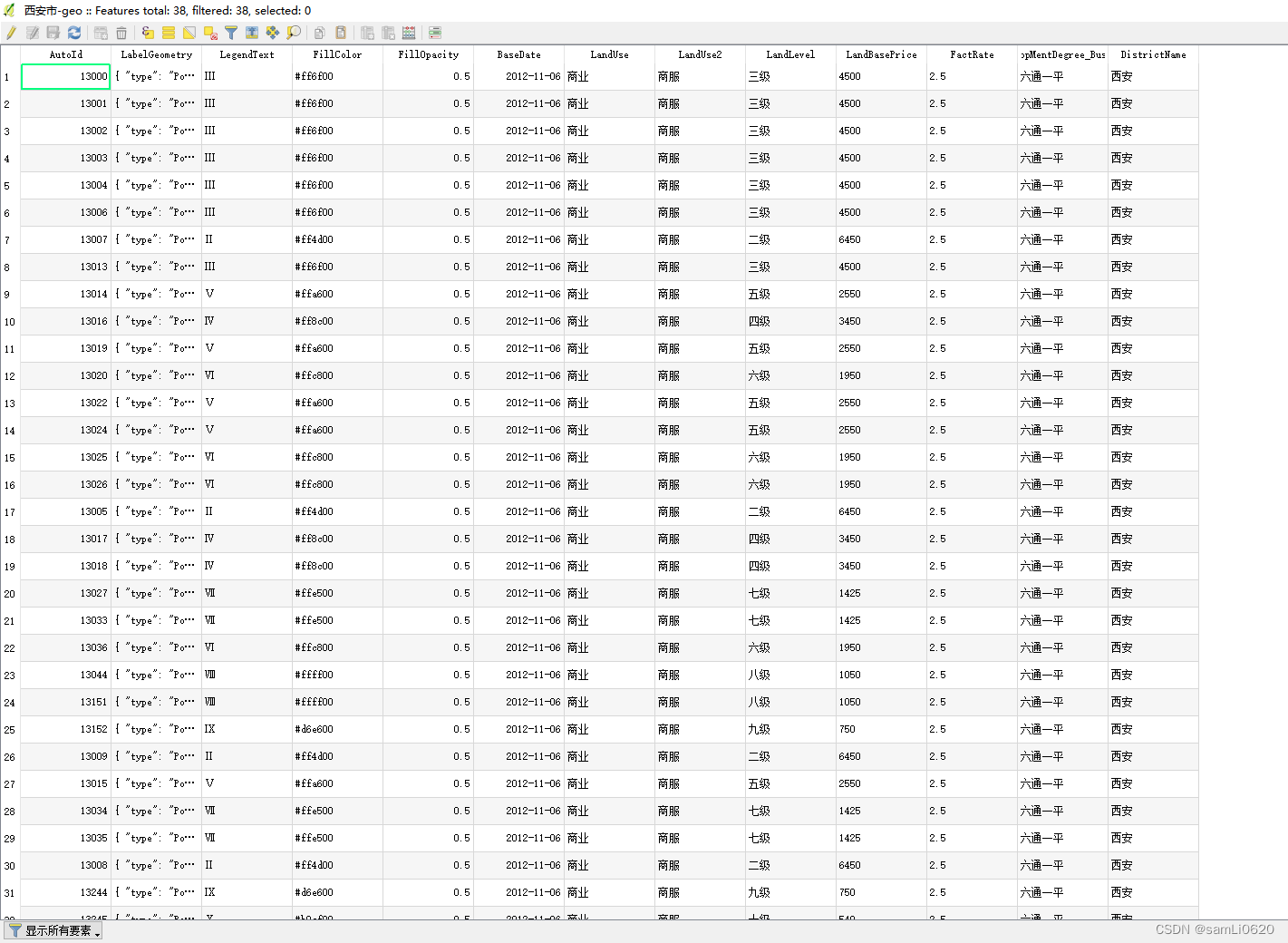Click the FillColor cell in row 13151
Screen dimensions: 1288x943
[337, 702]
